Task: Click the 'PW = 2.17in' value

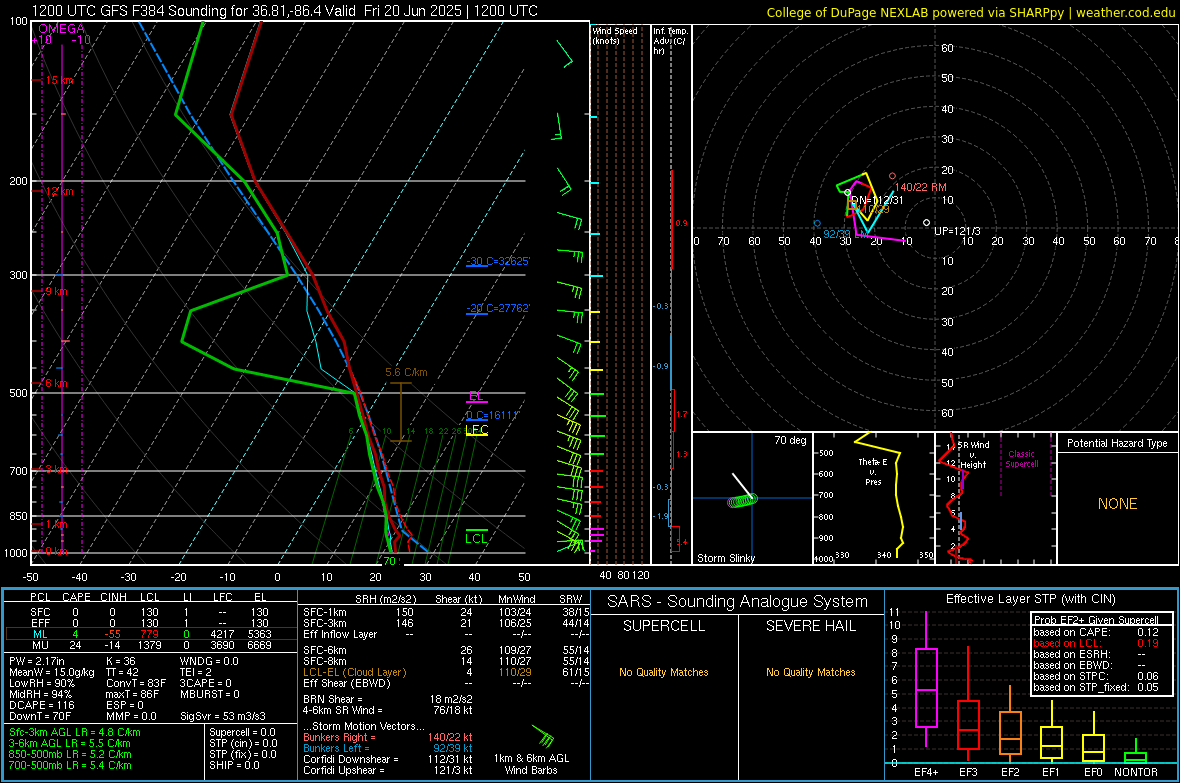Action: (38, 661)
